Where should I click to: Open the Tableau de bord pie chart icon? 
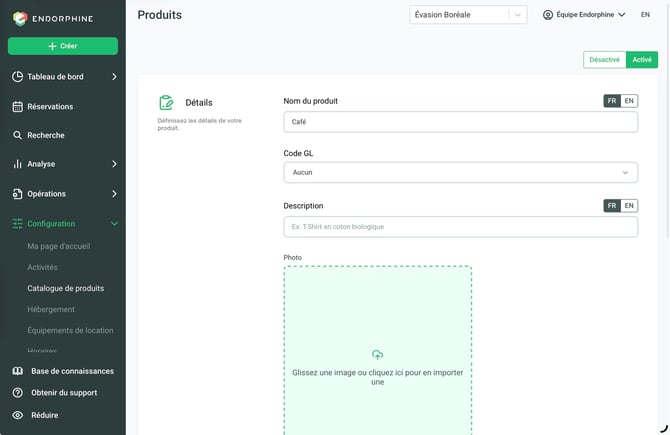tap(18, 76)
